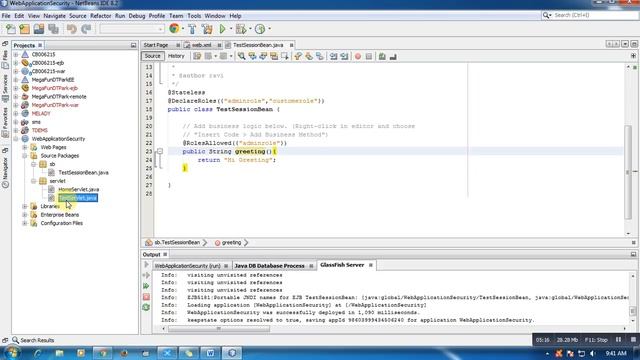Click the Find Selection magnifier in editor toolbar
The width and height of the screenshot is (640, 360).
[242, 56]
